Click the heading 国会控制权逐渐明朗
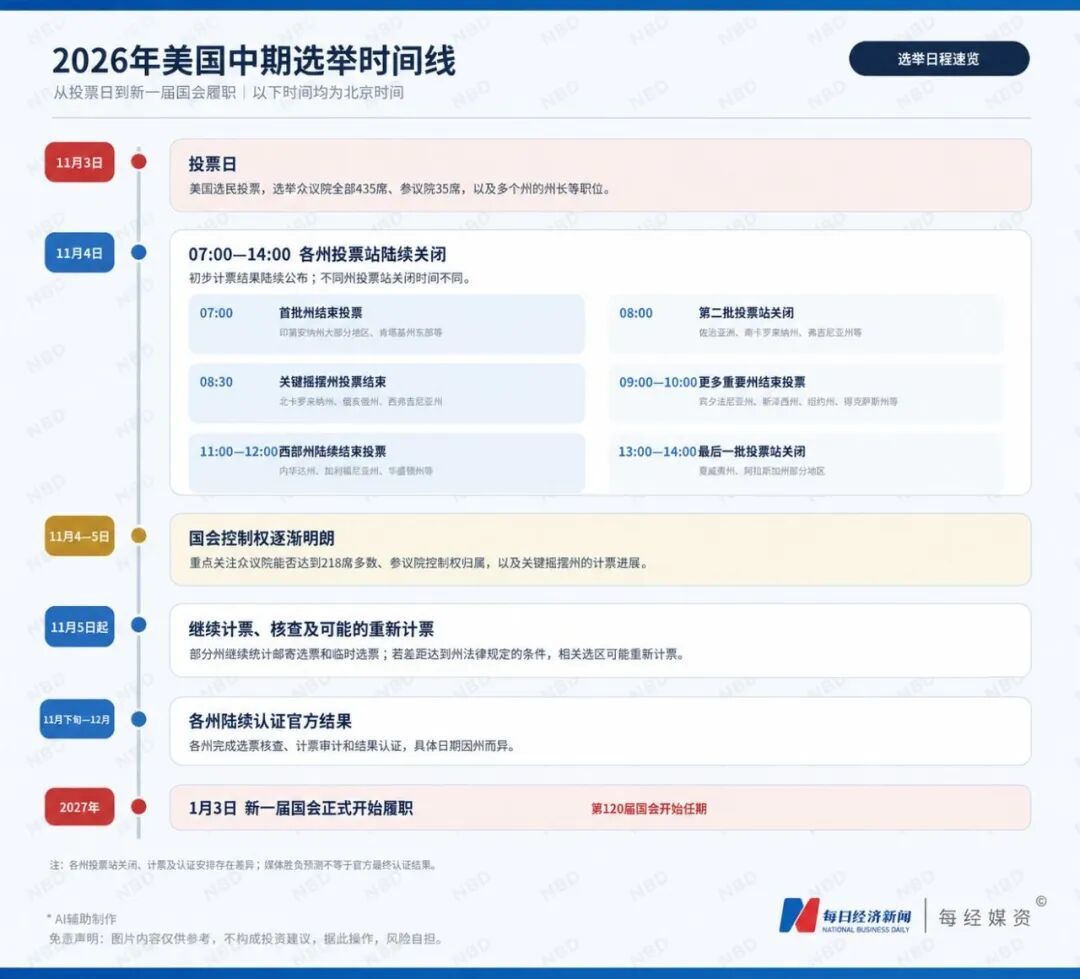Screen dimensions: 1080x979 click(262, 538)
